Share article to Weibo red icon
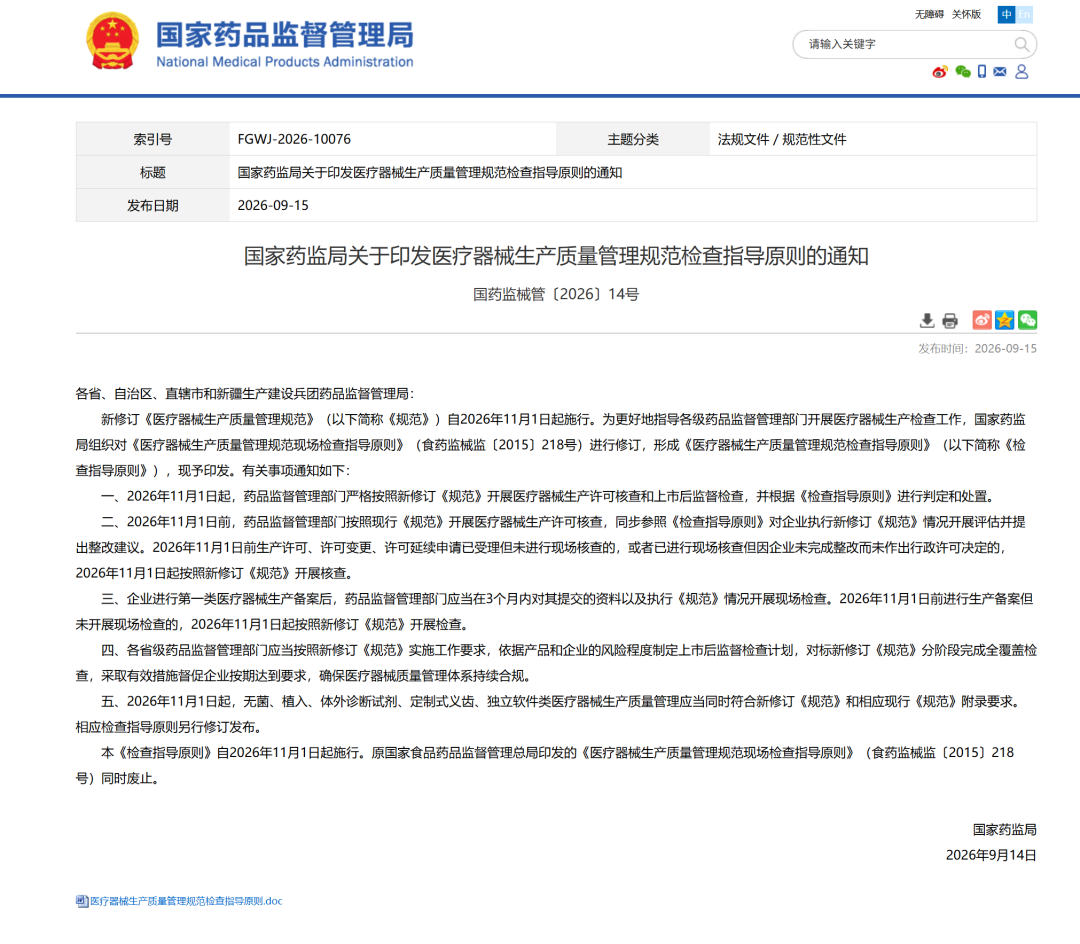 pyautogui.click(x=982, y=319)
